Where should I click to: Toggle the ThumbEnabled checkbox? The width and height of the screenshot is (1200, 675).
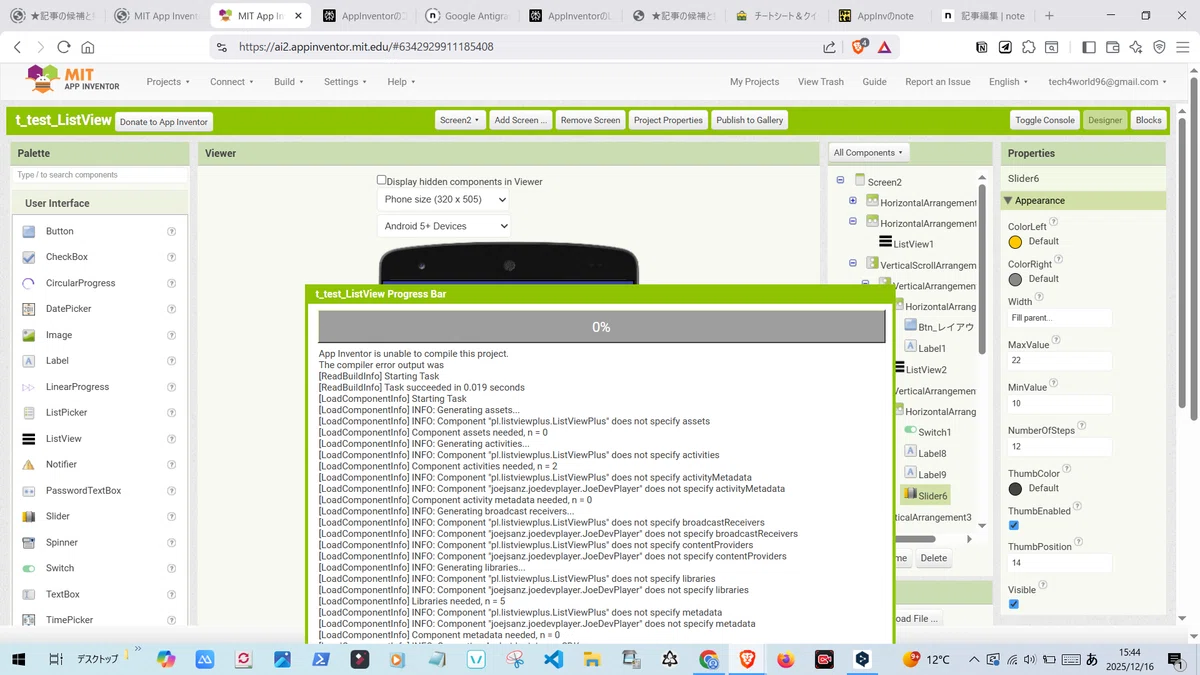1013,525
